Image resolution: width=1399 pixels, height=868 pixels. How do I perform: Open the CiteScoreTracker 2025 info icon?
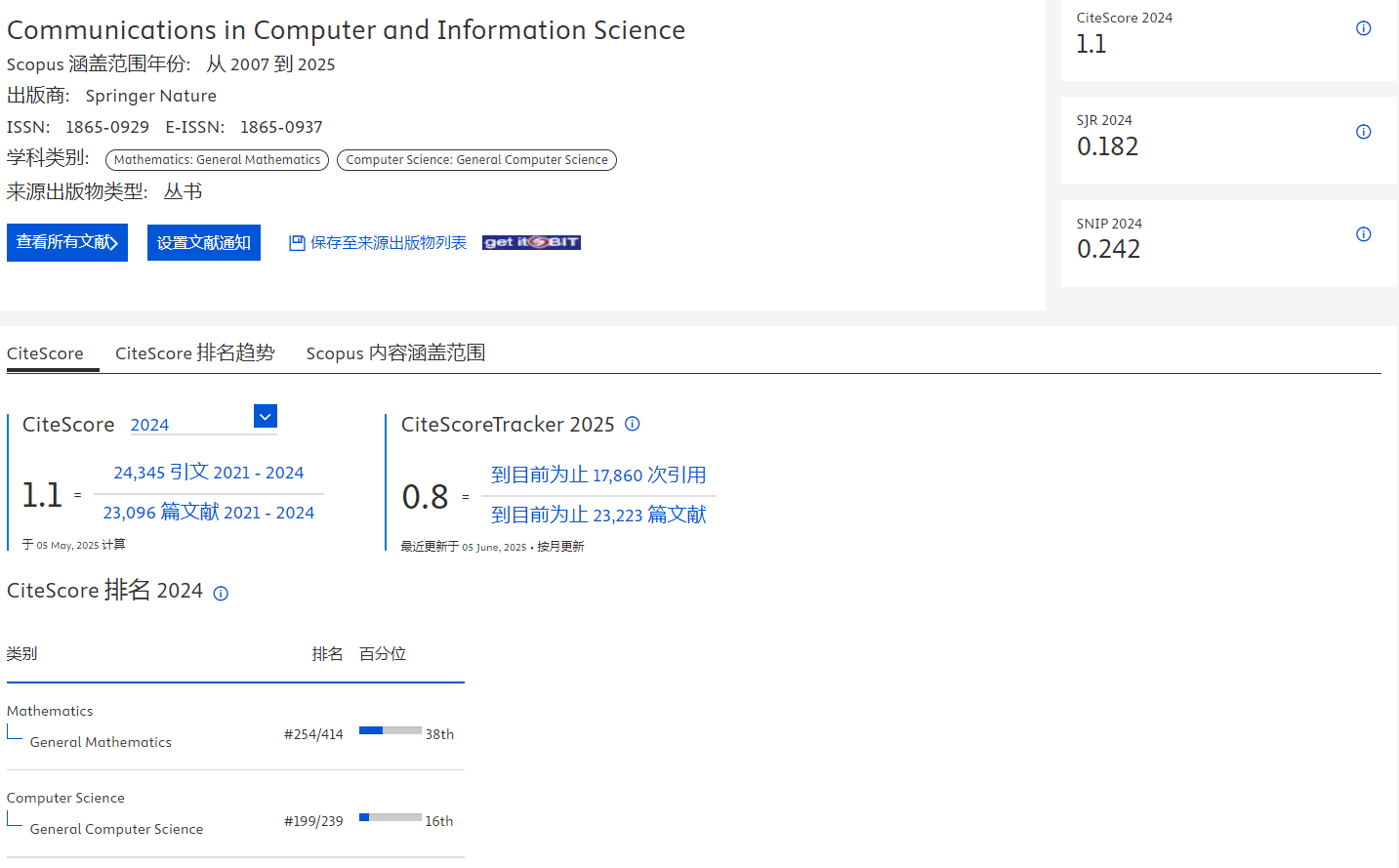(633, 424)
